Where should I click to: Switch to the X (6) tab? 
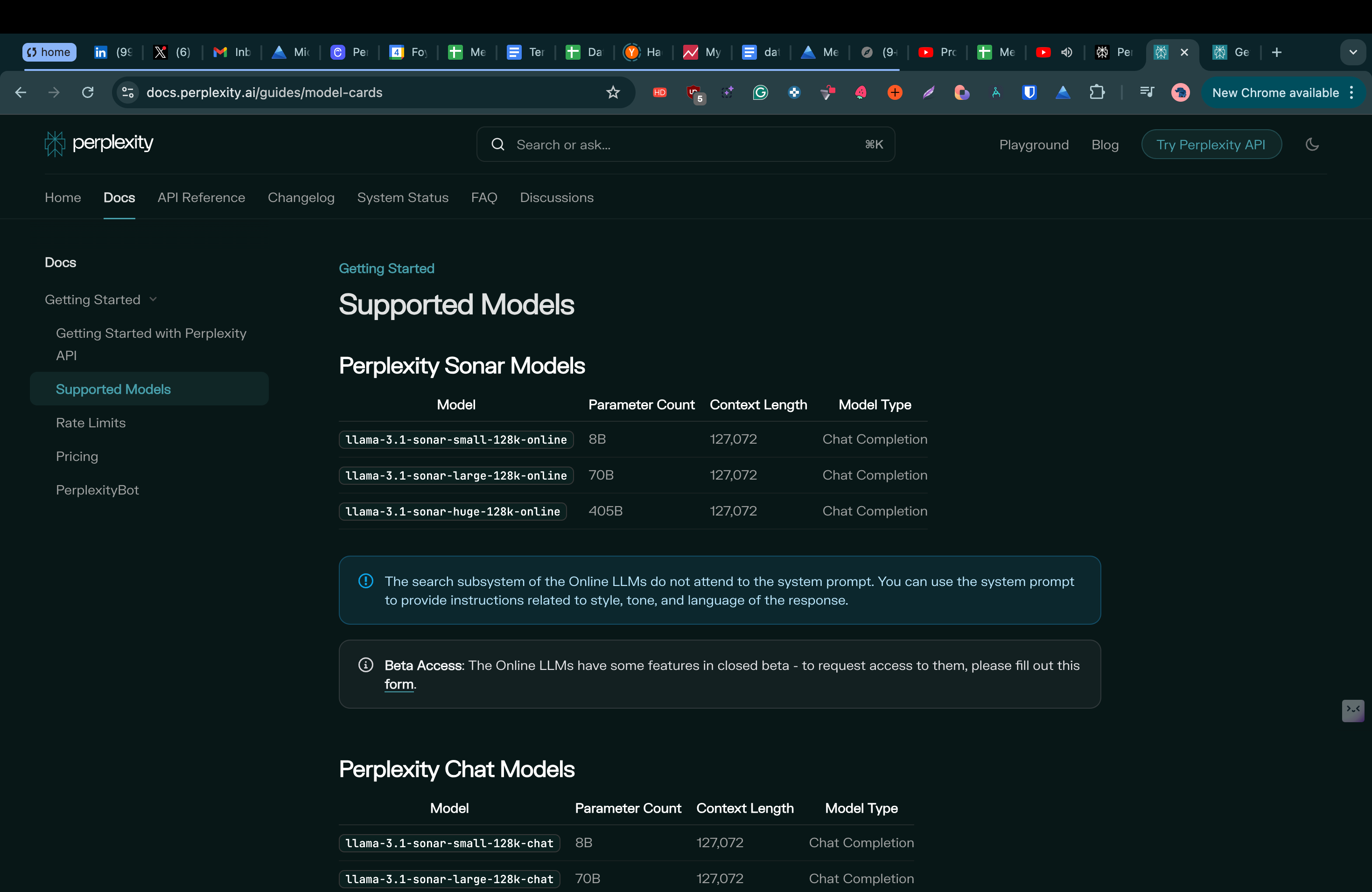[172, 52]
